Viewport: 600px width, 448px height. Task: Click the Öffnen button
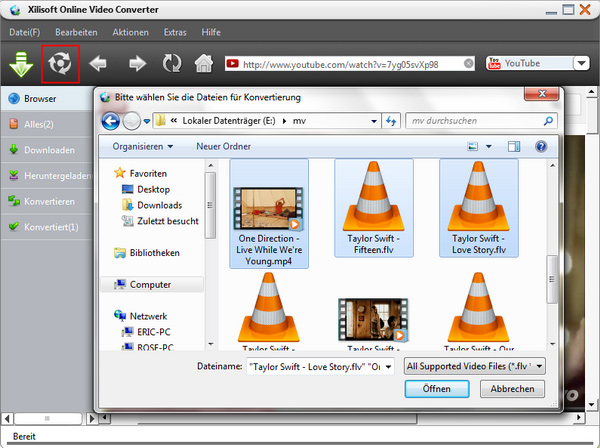pos(437,389)
